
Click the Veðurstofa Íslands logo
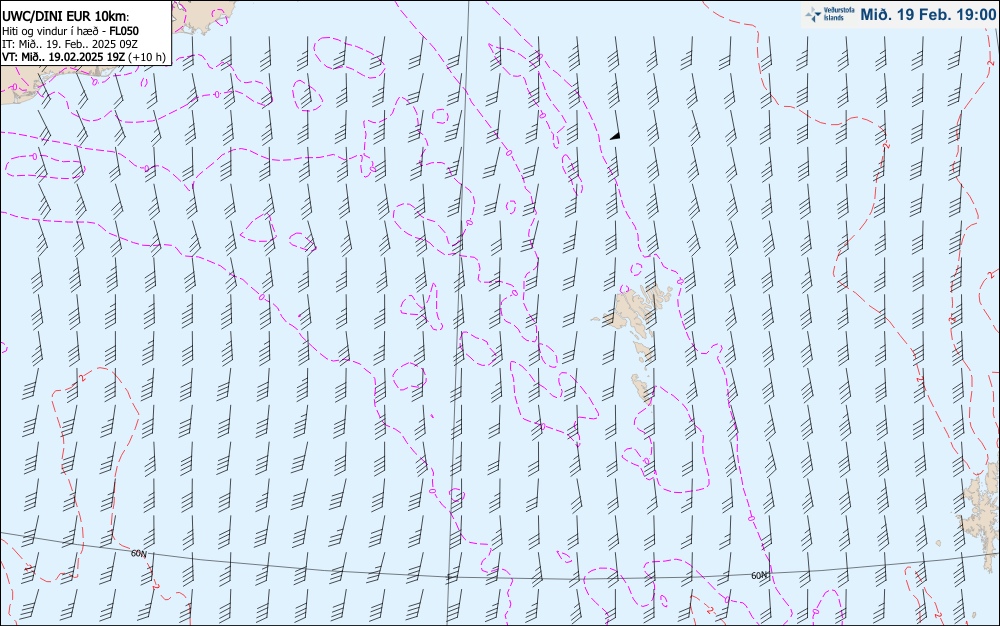(829, 14)
